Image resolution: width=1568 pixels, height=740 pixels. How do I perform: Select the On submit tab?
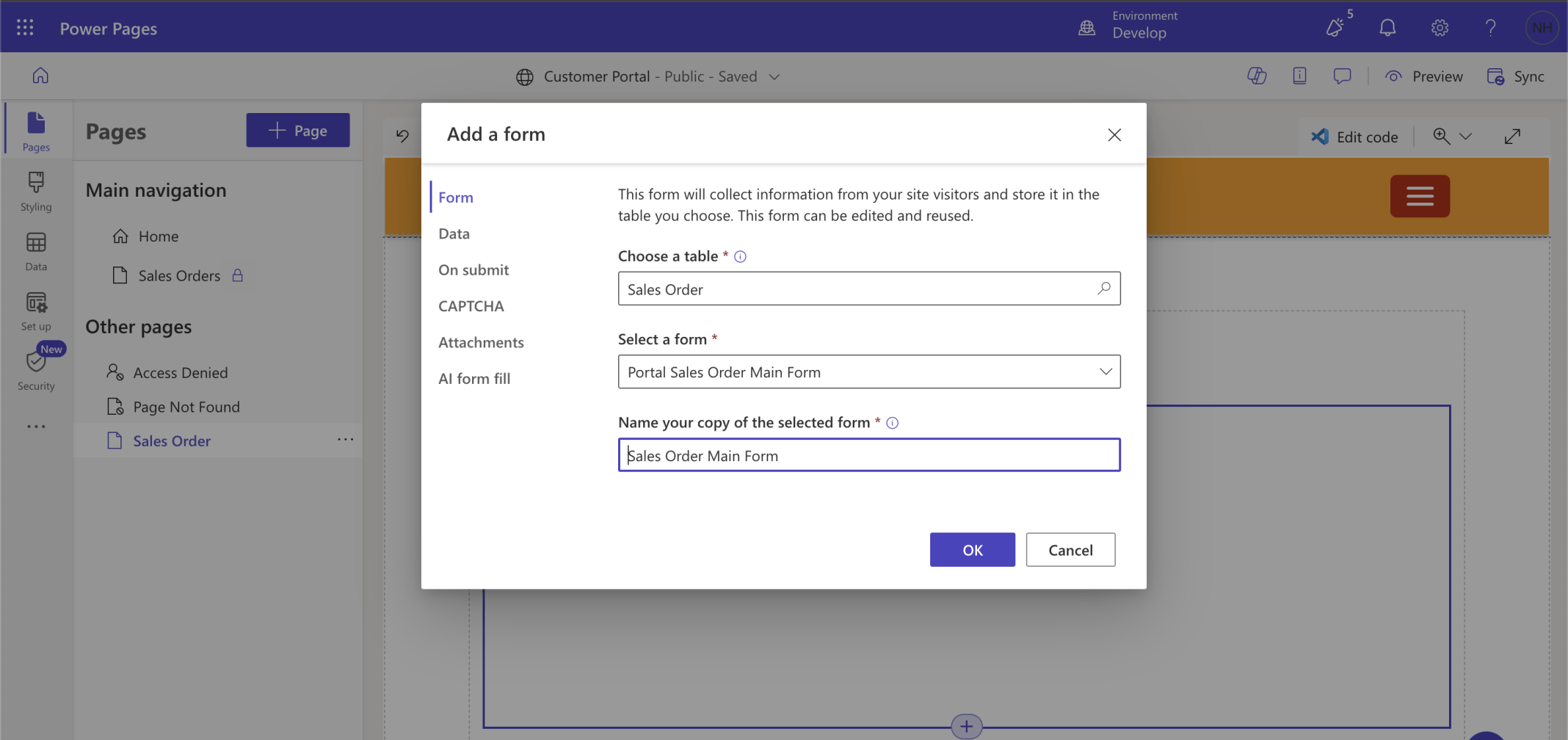coord(473,270)
